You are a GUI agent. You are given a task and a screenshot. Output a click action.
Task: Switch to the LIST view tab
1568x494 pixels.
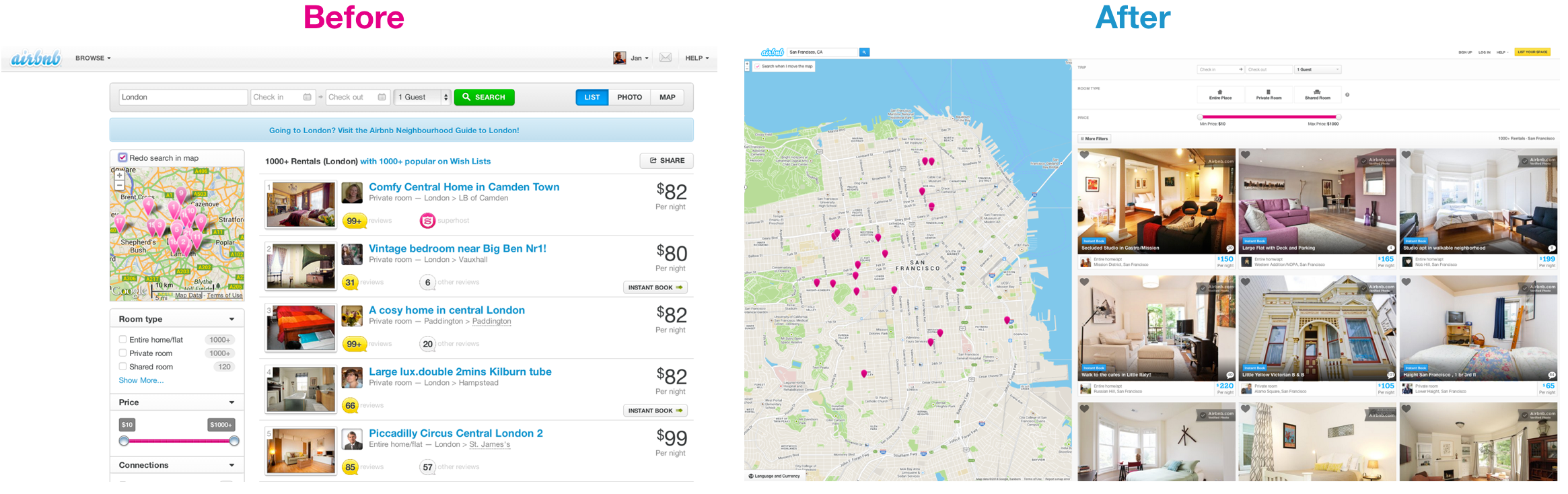[x=592, y=97]
